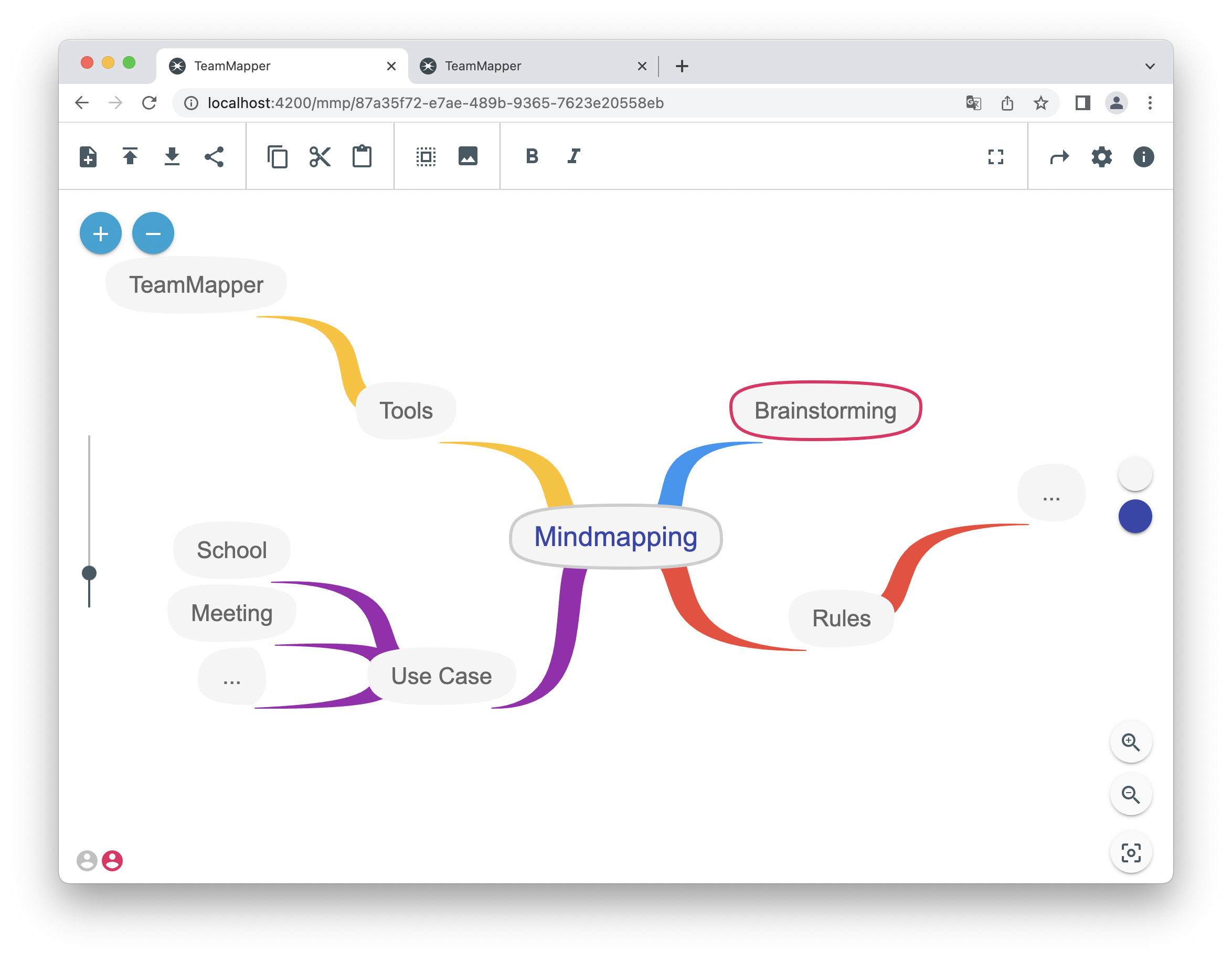Toggle italic formatting on node
The width and height of the screenshot is (1232, 961).
click(x=574, y=156)
